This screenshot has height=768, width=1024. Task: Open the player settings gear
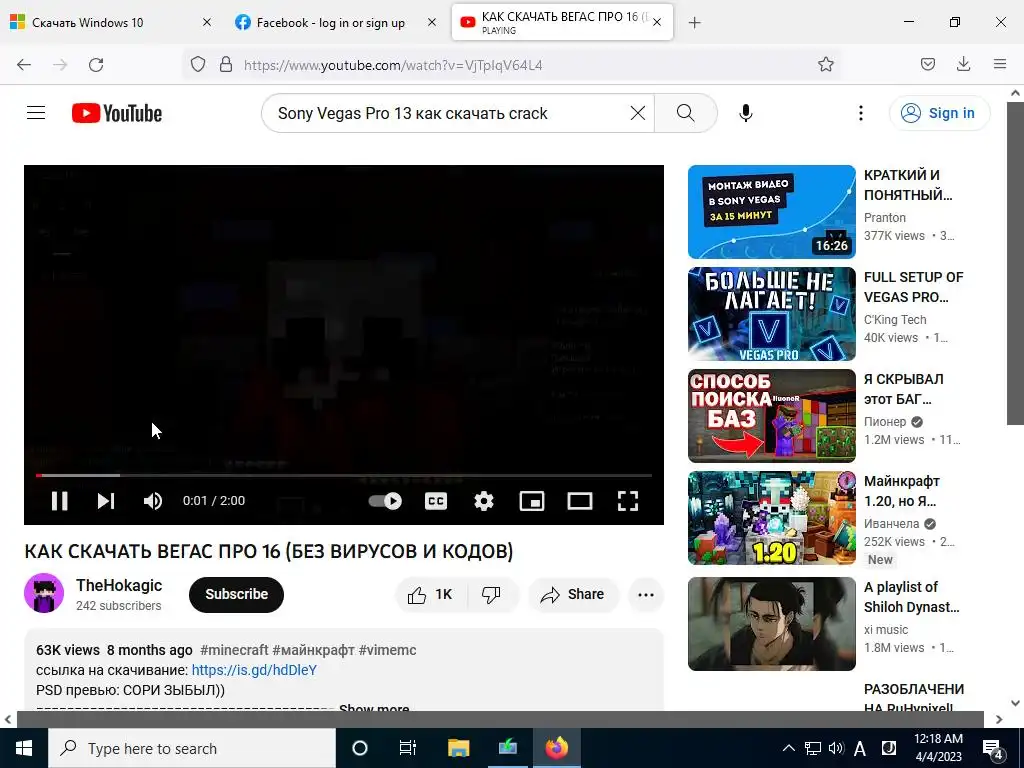point(484,501)
